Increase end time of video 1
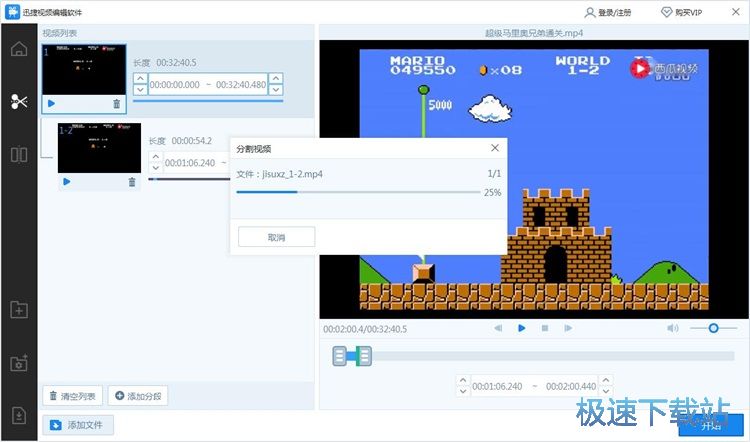The width and height of the screenshot is (750, 442). coord(276,78)
